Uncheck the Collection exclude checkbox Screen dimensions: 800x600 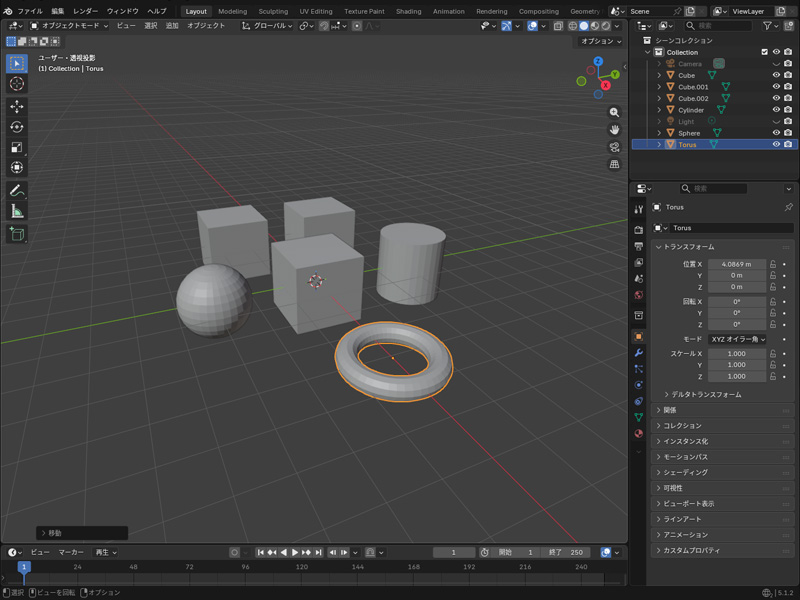tap(764, 52)
